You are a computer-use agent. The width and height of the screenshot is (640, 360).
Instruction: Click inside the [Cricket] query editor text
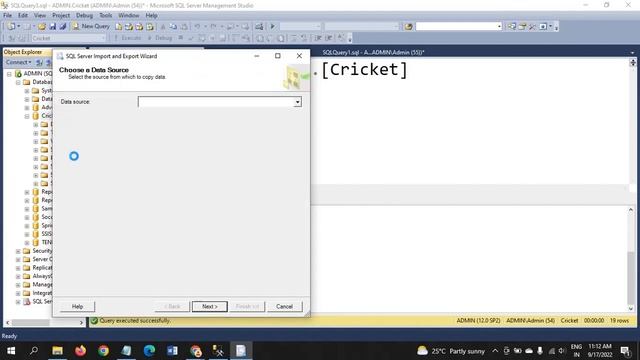[x=364, y=69]
